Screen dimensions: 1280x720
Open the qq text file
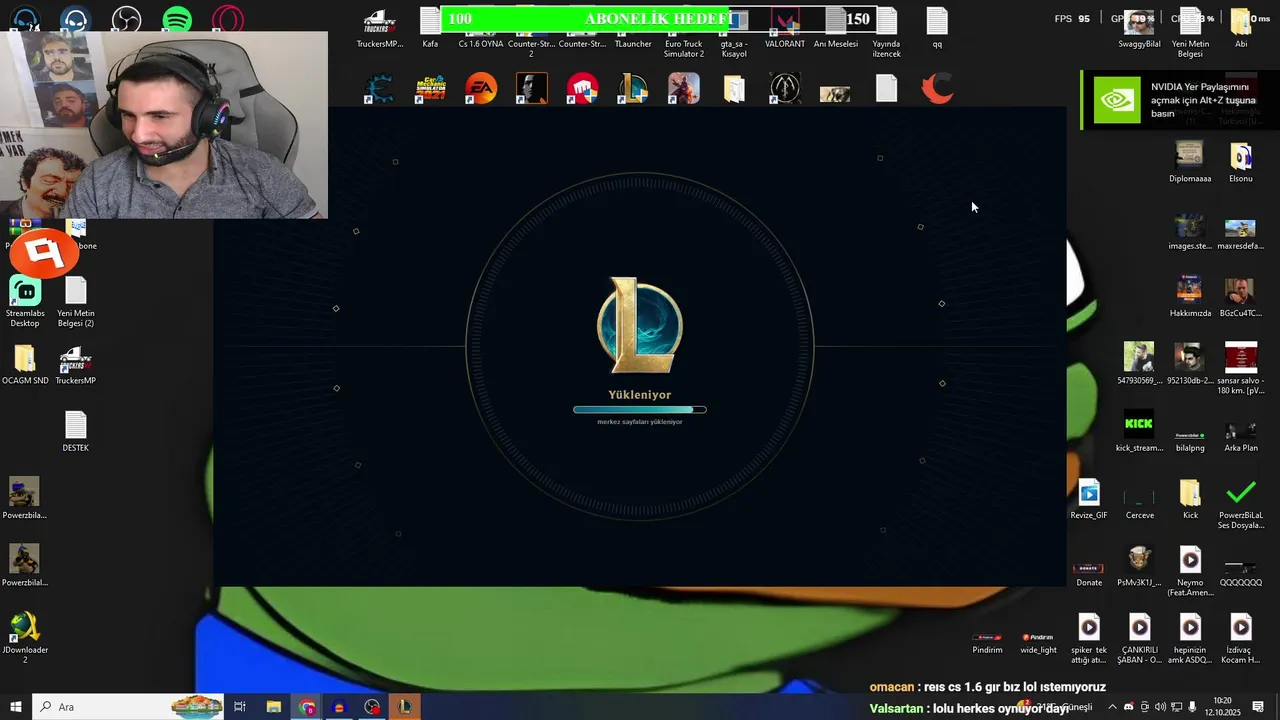coord(937,28)
